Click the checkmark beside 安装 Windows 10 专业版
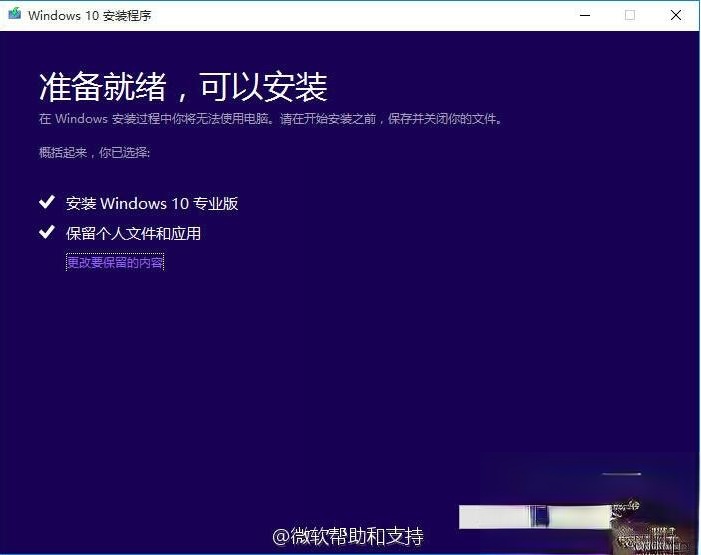Viewport: 701px width, 555px height. (47, 202)
